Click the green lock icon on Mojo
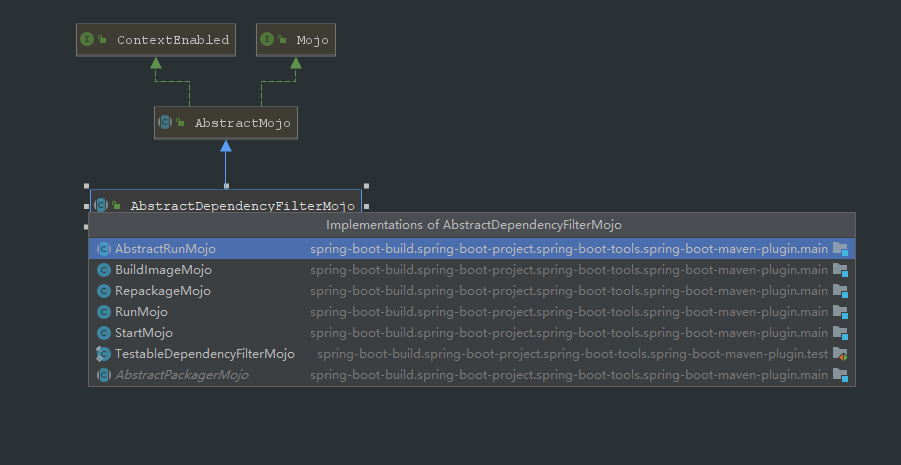 pos(282,40)
